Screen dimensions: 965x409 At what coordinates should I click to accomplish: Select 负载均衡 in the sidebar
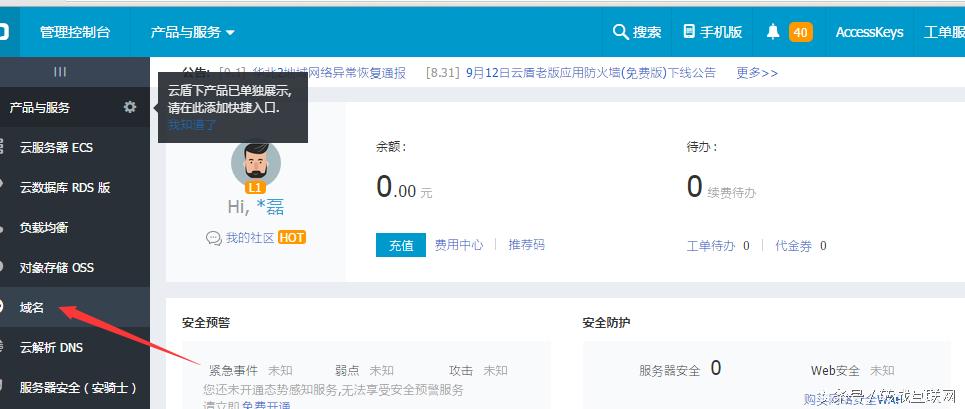coord(75,228)
